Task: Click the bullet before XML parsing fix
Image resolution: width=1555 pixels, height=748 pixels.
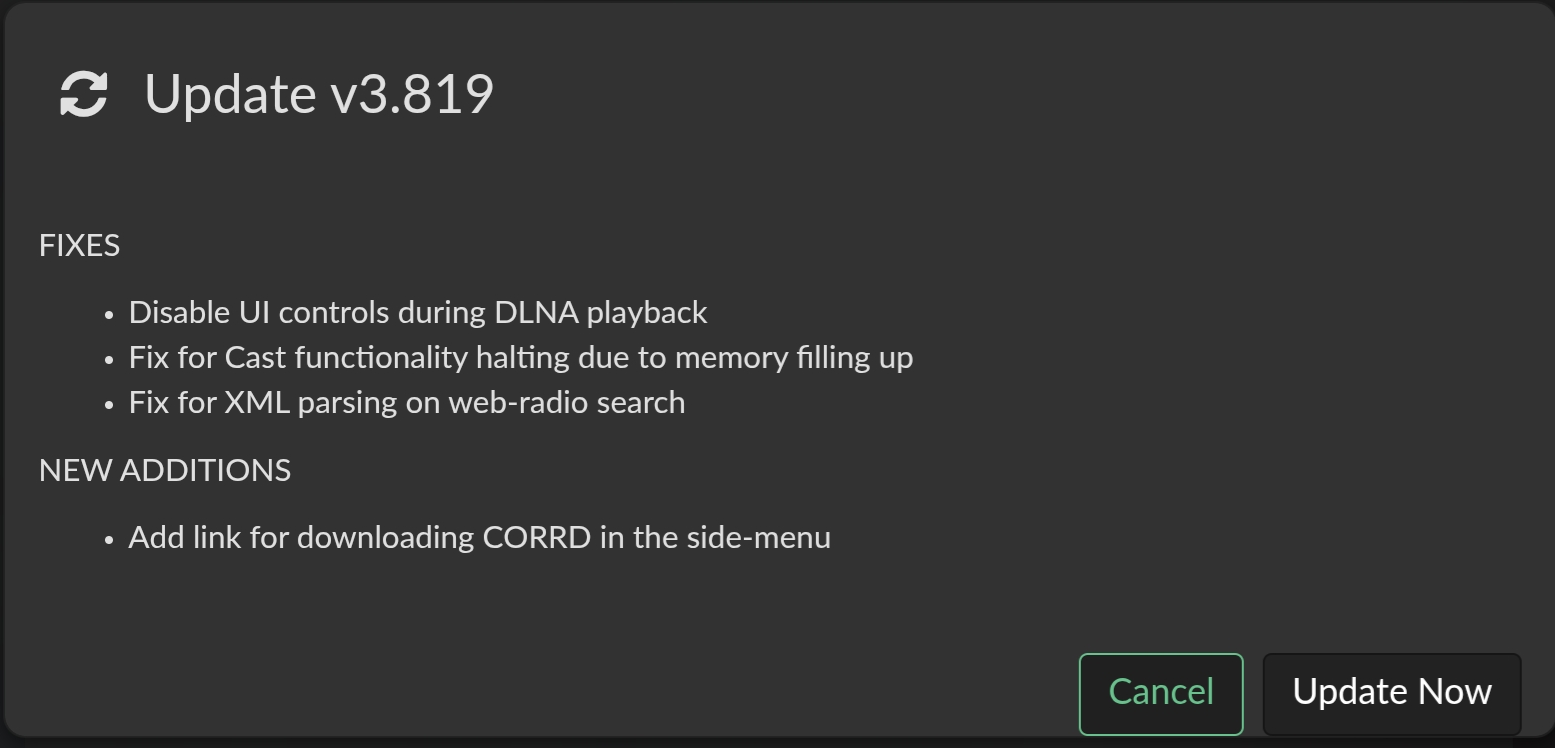Action: coord(110,405)
